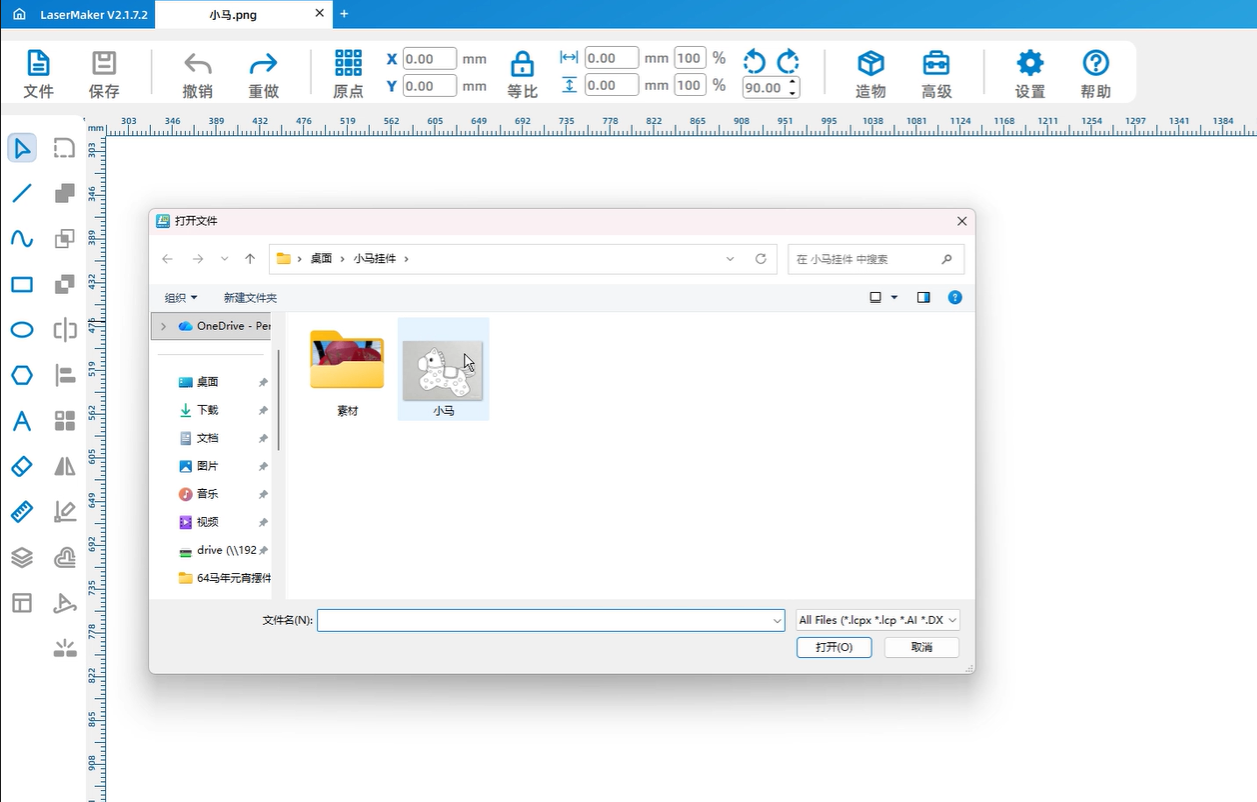Open the 造物 panel
The height and width of the screenshot is (802, 1257).
[870, 74]
